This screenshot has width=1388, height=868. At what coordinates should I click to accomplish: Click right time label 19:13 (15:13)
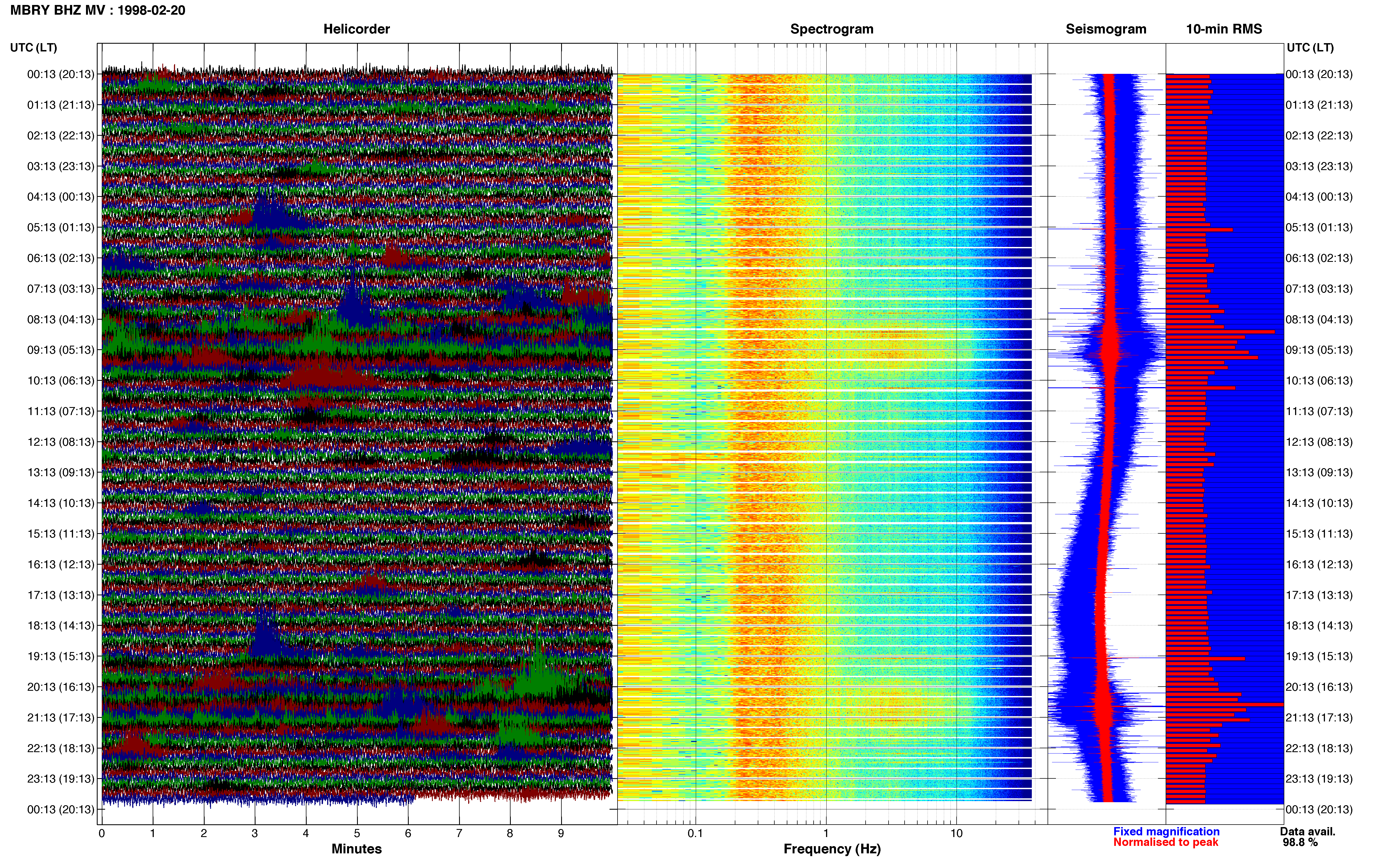tap(1319, 656)
